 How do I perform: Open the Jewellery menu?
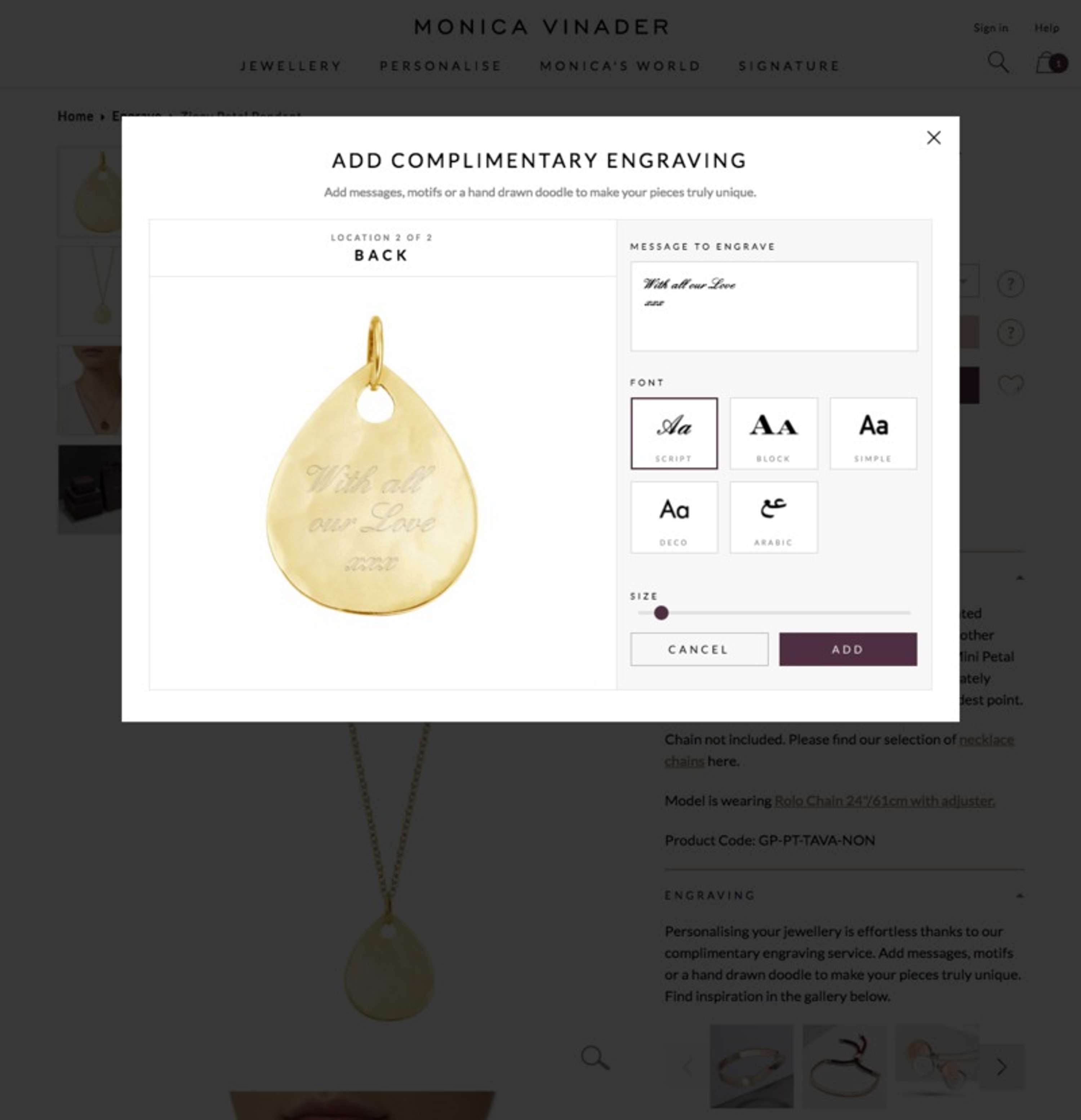pos(291,66)
